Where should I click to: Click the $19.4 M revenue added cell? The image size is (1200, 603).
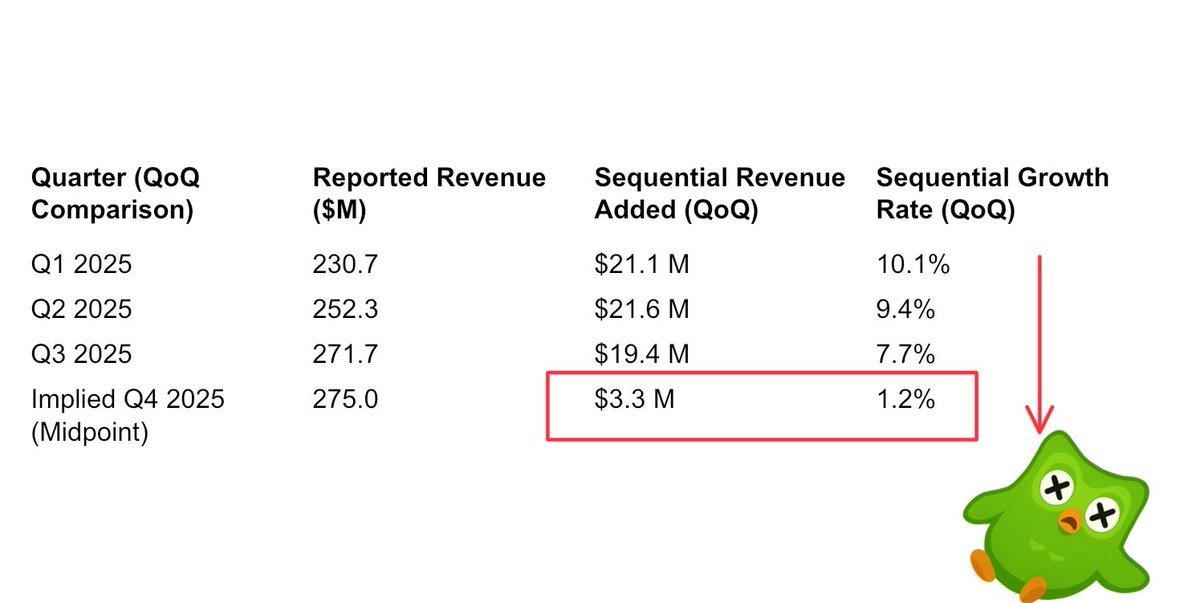click(642, 355)
